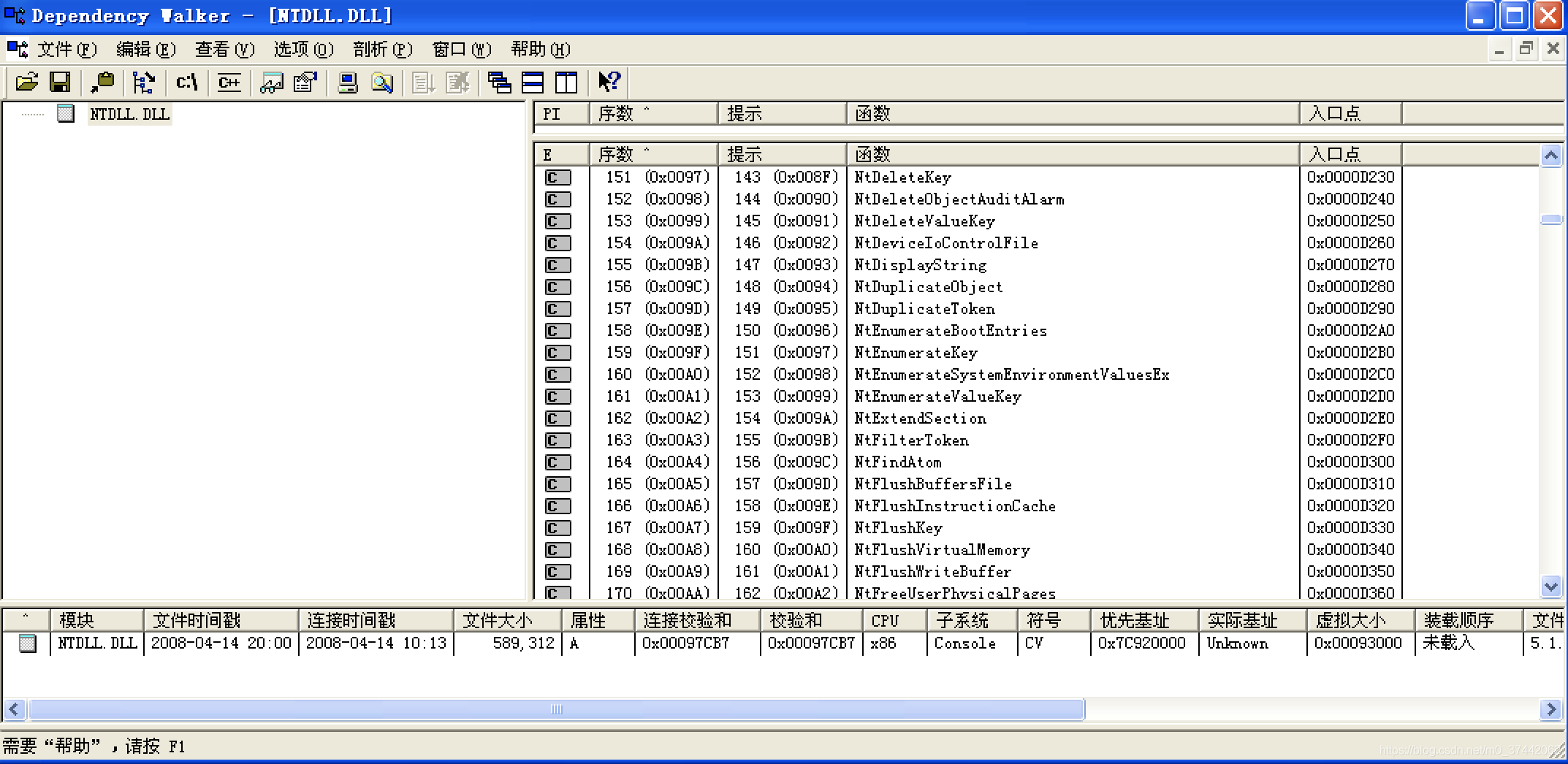Sort module list by 文件时间戳 header
Screen dimensions: 1568x764
pyautogui.click(x=221, y=620)
